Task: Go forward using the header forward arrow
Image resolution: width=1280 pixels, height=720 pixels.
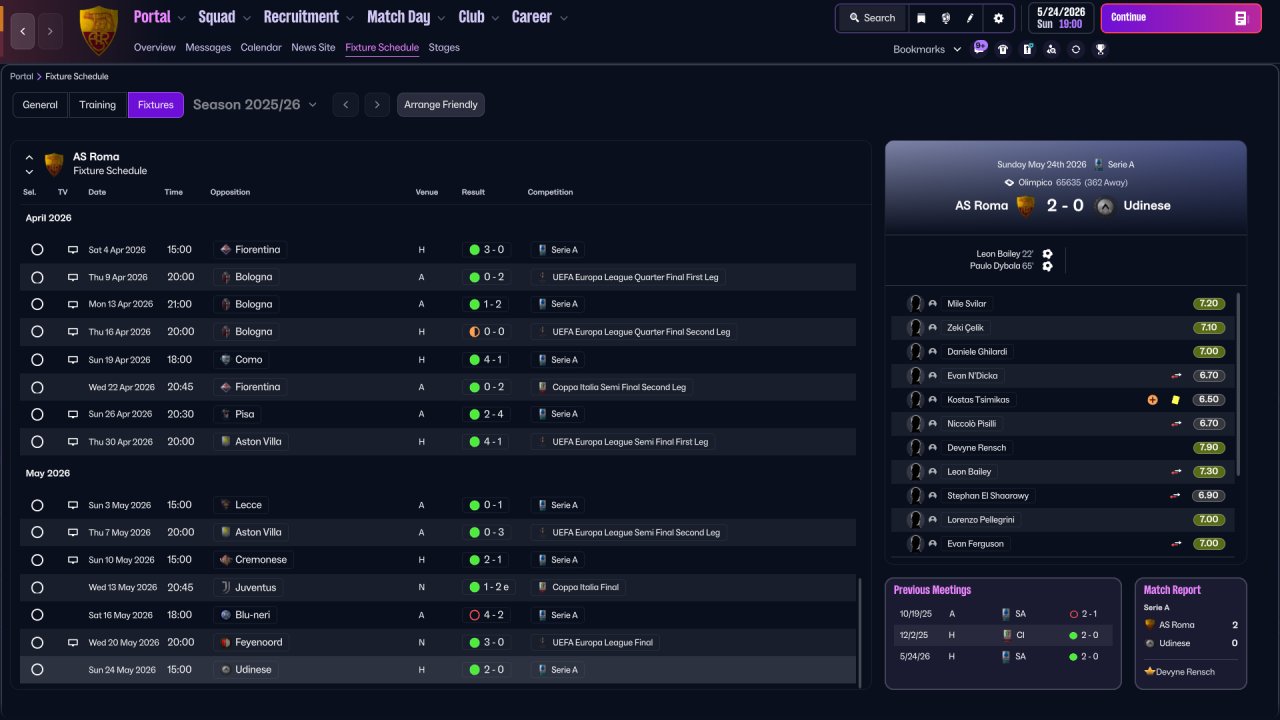Action: point(50,31)
